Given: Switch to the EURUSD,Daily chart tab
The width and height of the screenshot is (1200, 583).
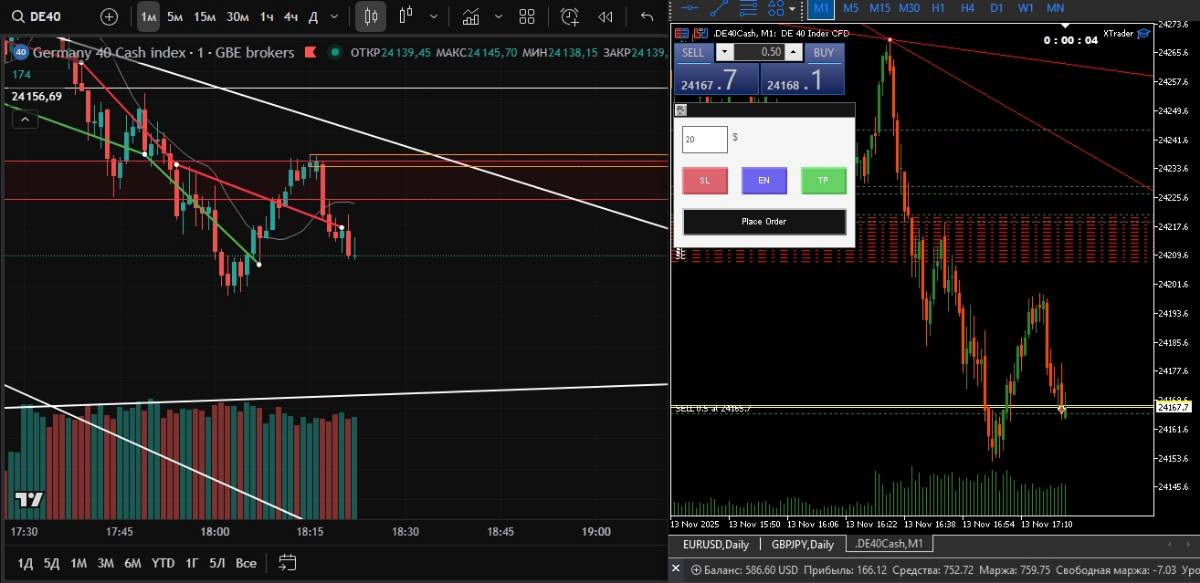Looking at the screenshot, I should [716, 544].
